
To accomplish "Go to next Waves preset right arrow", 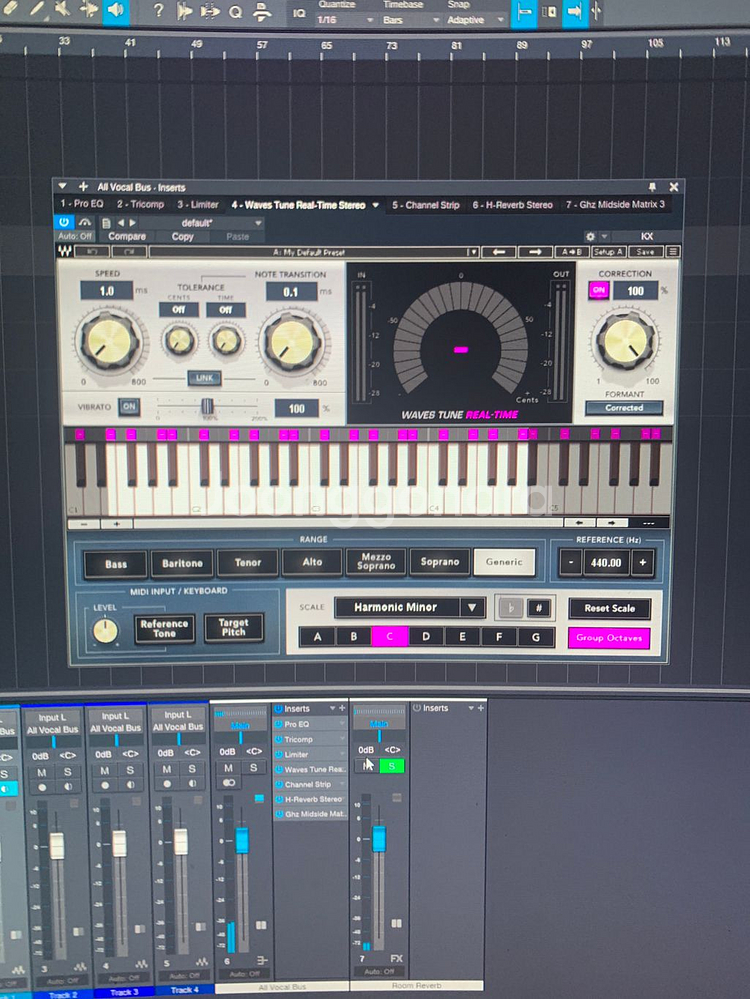I will pyautogui.click(x=535, y=252).
